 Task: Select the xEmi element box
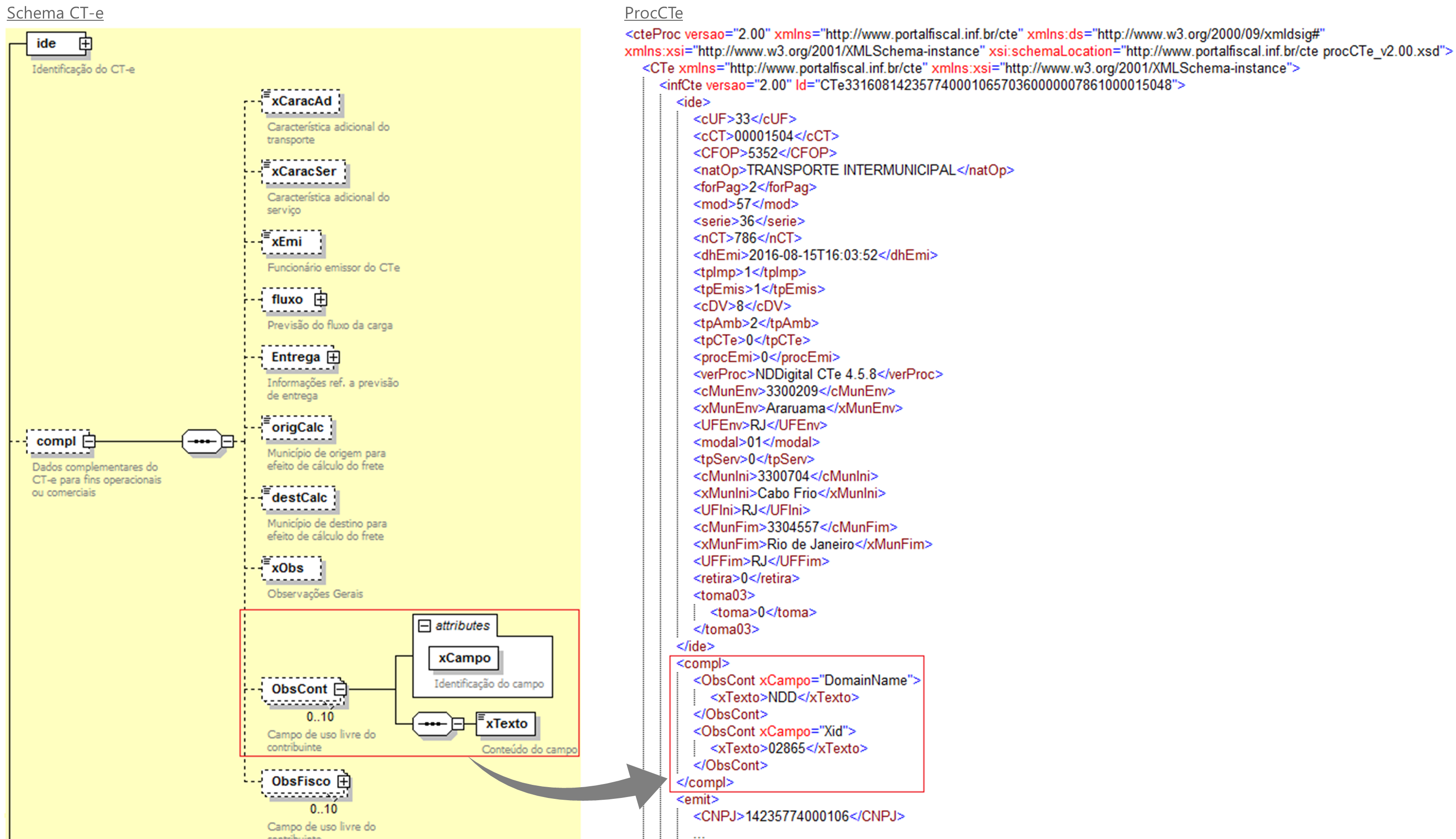291,242
